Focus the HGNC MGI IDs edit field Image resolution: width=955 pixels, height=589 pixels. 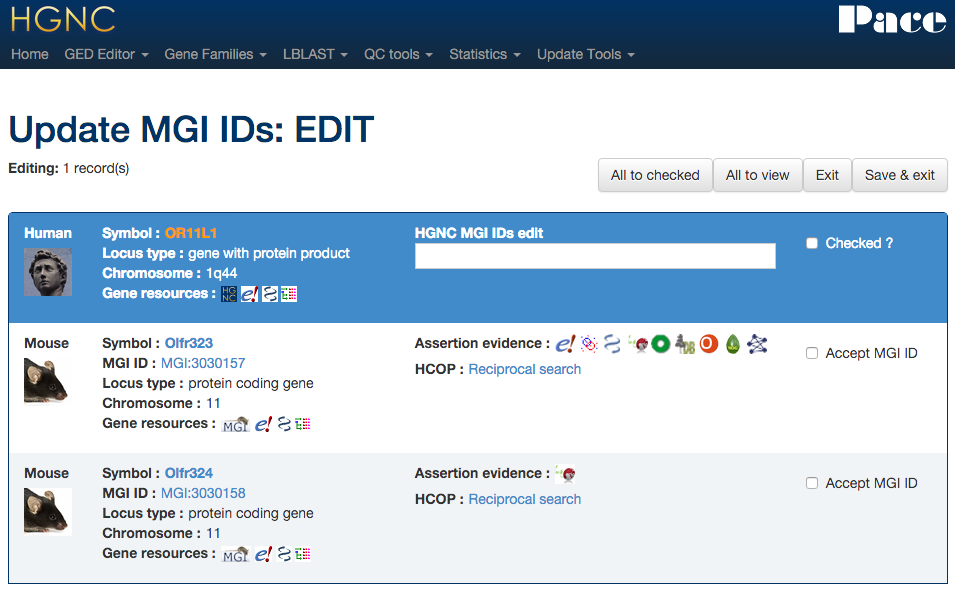[595, 256]
